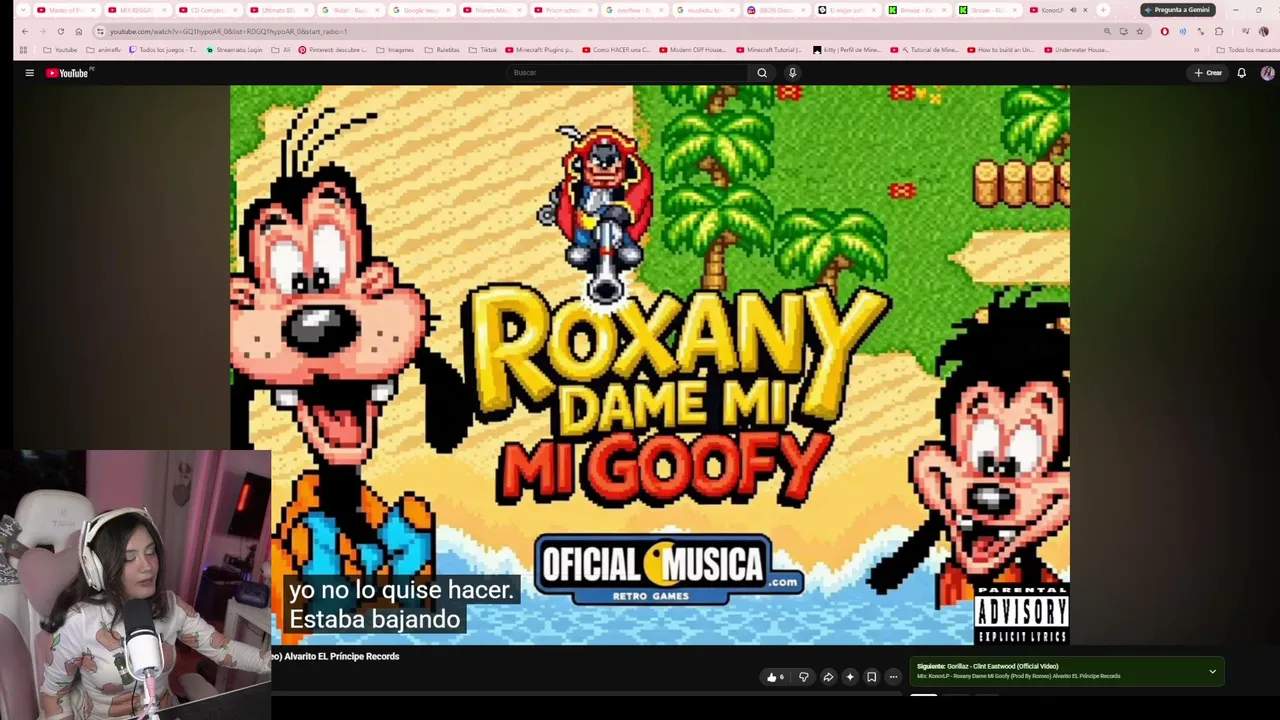Save video with the bookmark icon

[x=871, y=677]
